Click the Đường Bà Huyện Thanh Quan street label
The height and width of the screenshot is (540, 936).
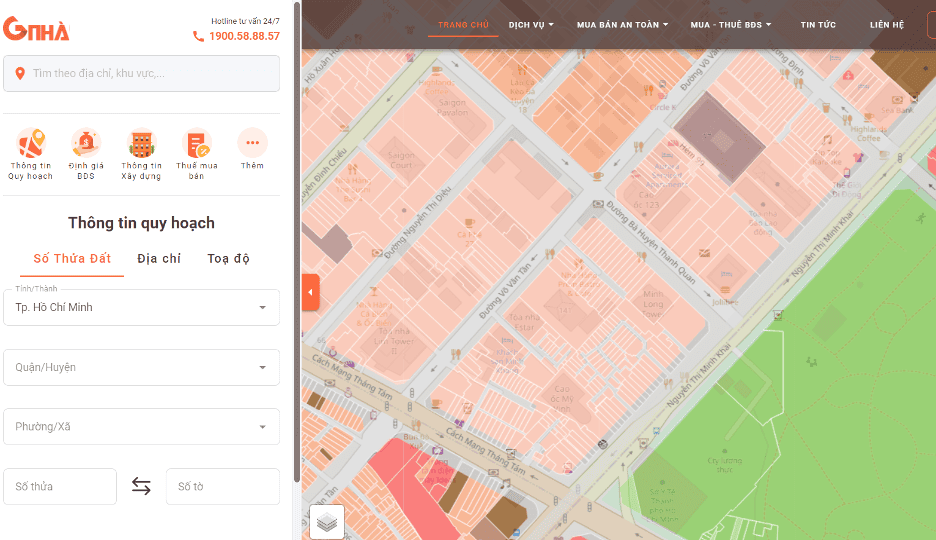pos(651,242)
